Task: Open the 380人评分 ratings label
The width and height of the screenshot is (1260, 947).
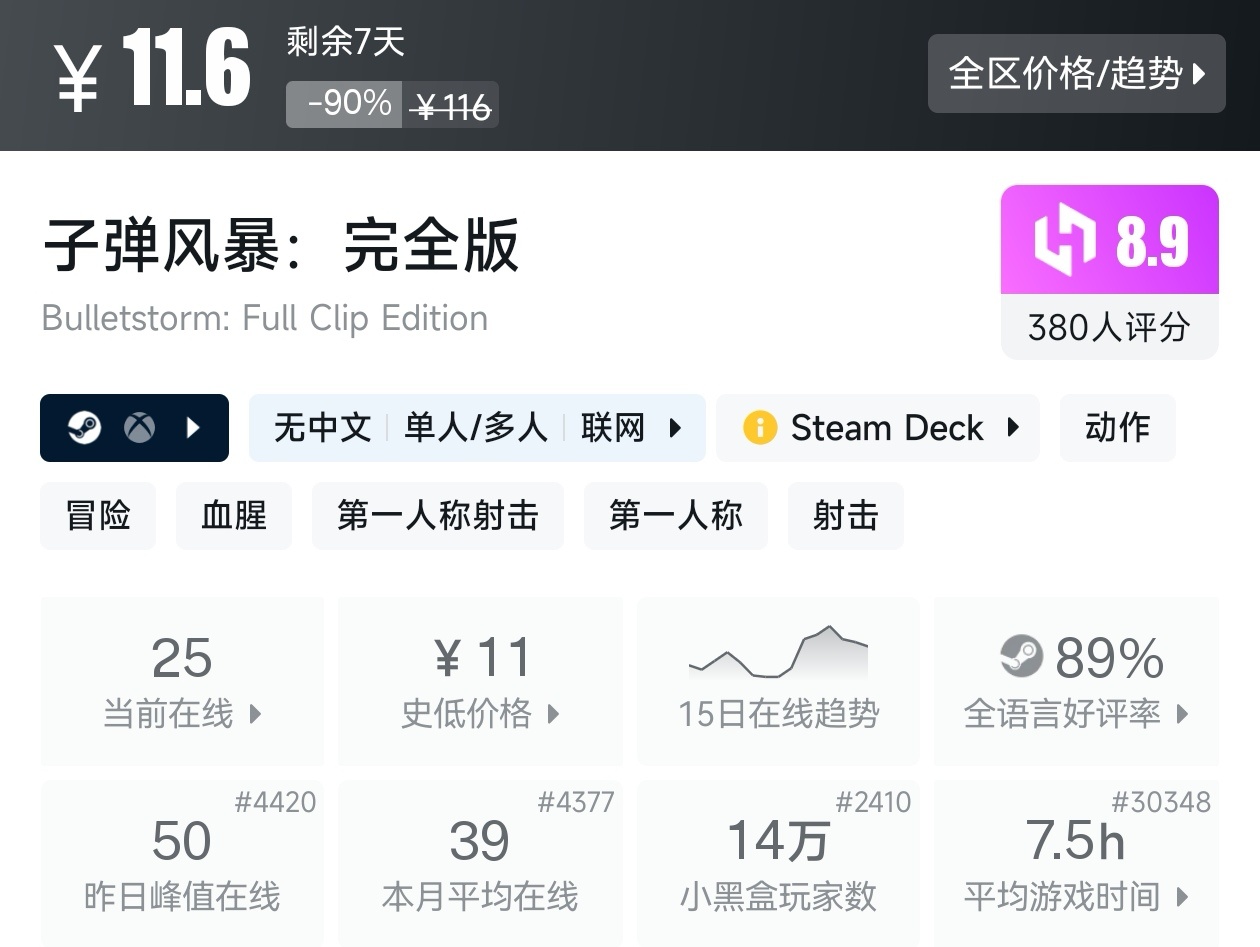Action: (x=1110, y=327)
